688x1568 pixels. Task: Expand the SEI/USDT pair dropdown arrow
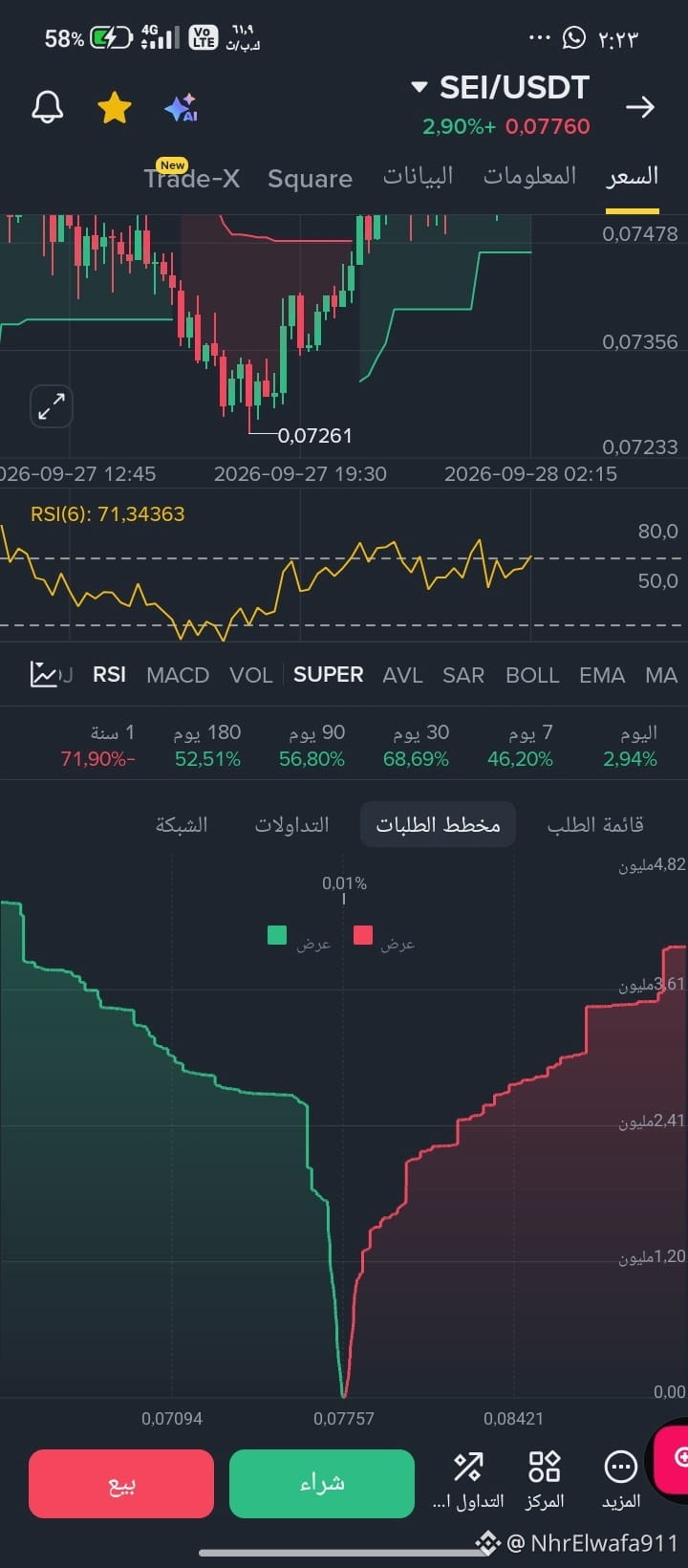point(419,87)
